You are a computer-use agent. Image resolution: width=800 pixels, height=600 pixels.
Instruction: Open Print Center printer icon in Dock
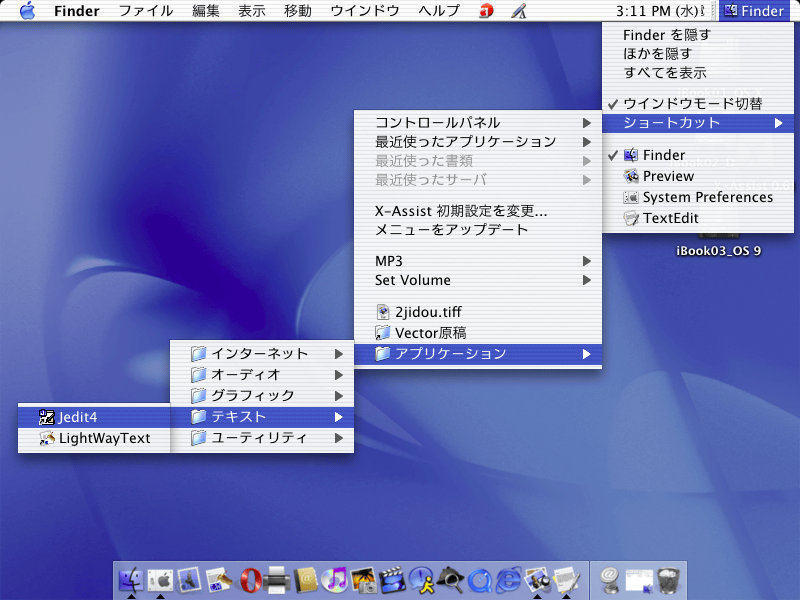click(x=277, y=580)
